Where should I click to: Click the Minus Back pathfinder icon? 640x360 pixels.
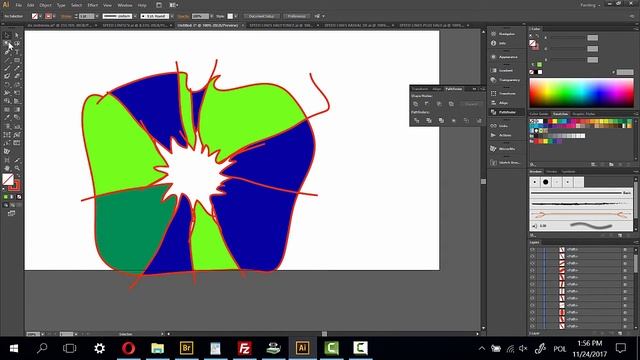tap(479, 120)
